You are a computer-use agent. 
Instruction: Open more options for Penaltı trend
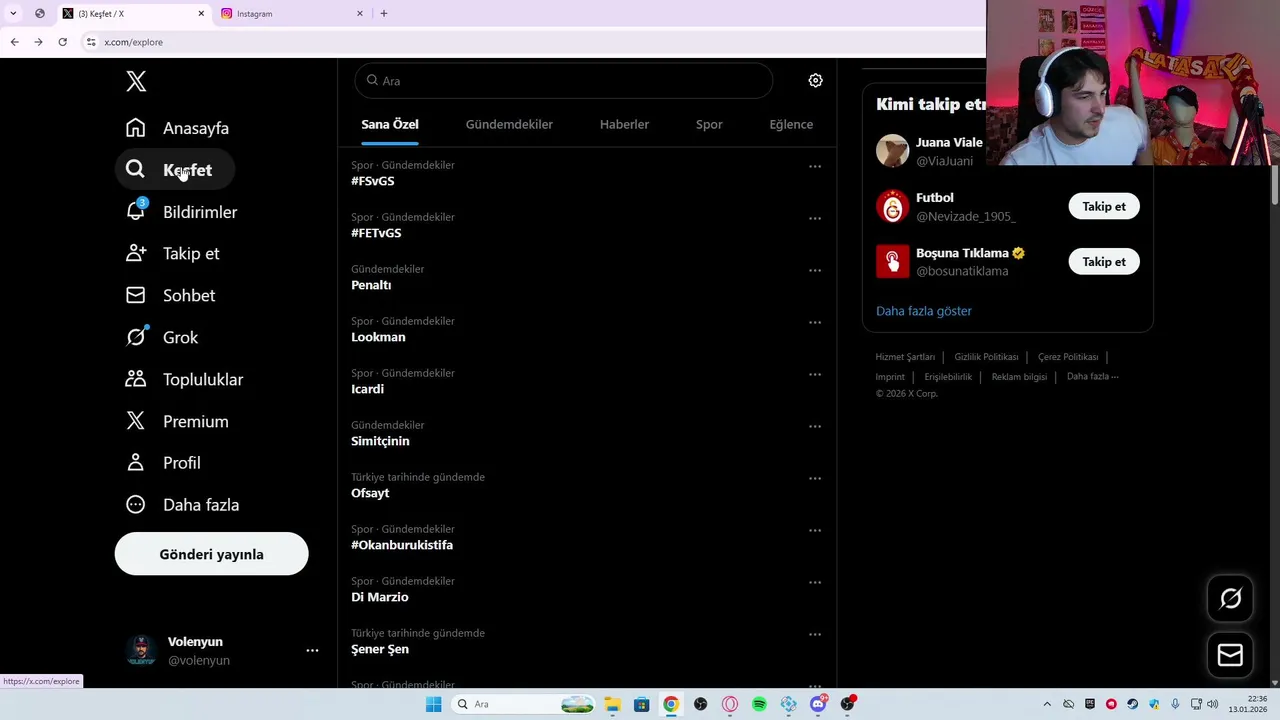click(815, 271)
